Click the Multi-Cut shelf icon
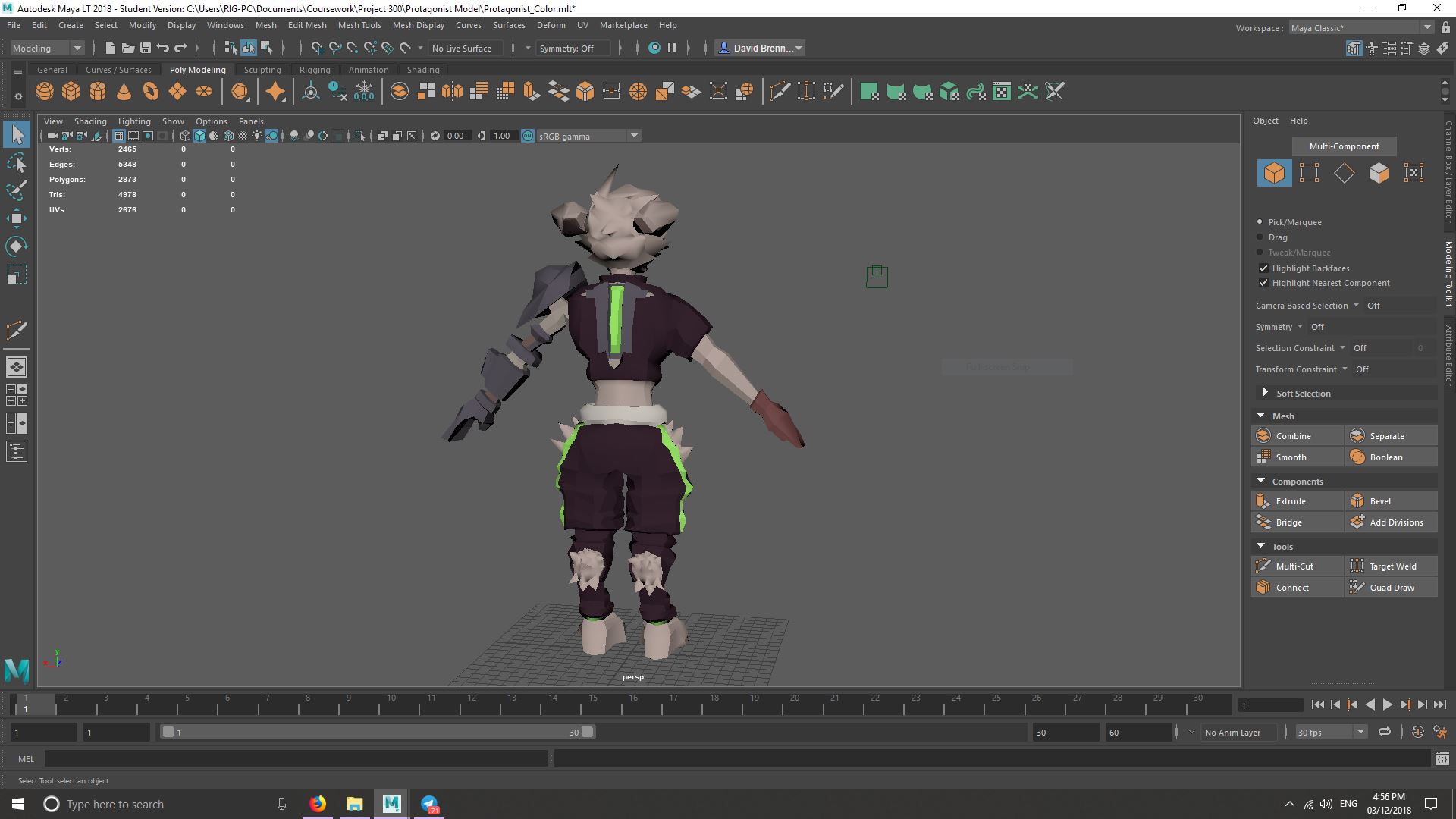Image resolution: width=1456 pixels, height=819 pixels. click(x=780, y=92)
